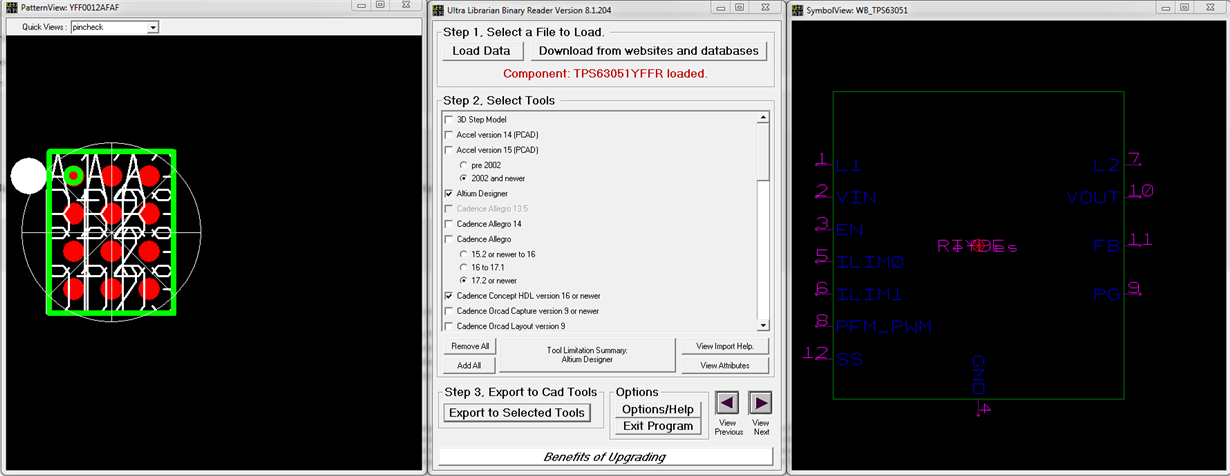1230x476 pixels.
Task: Click the PFM_PWM pin label
Action: click(x=886, y=326)
